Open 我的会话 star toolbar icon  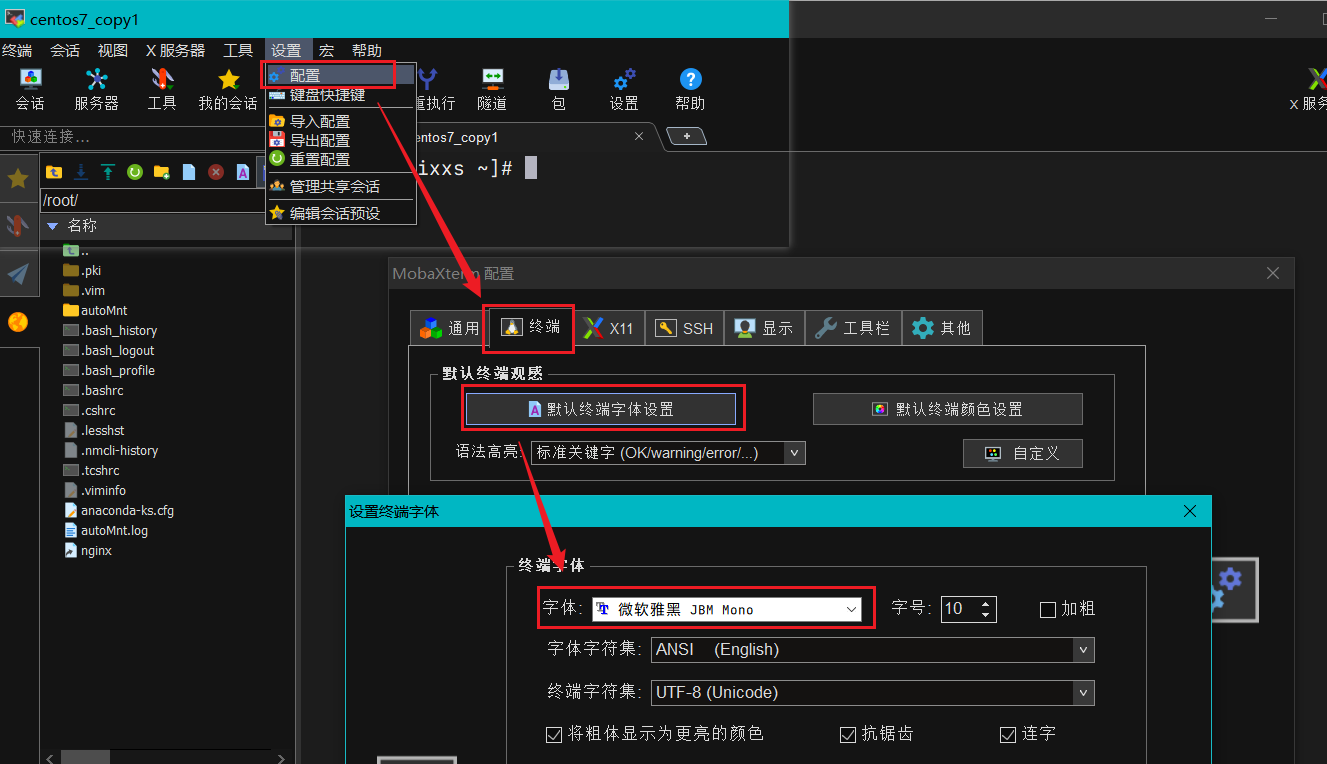click(228, 89)
